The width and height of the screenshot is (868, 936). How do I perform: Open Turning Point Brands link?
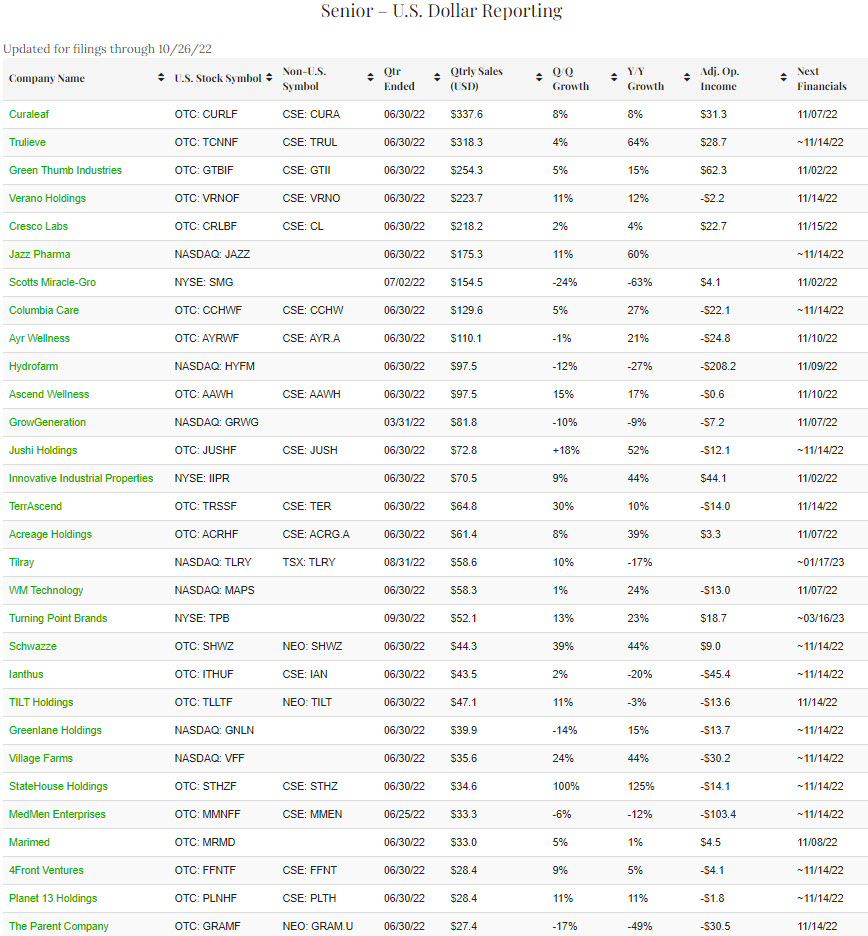pyautogui.click(x=58, y=618)
